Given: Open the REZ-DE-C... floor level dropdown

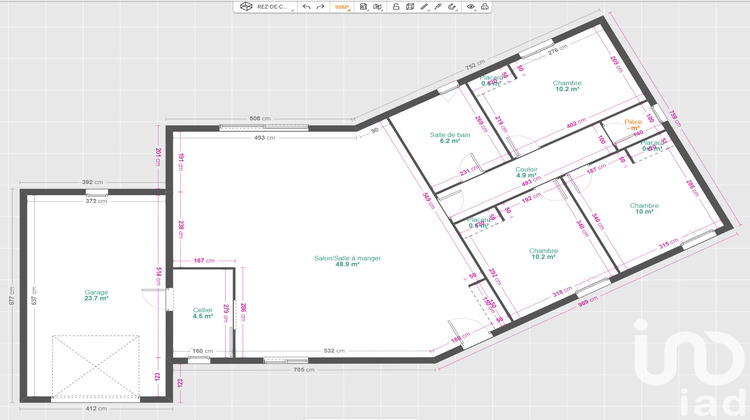Looking at the screenshot, I should 274,6.
